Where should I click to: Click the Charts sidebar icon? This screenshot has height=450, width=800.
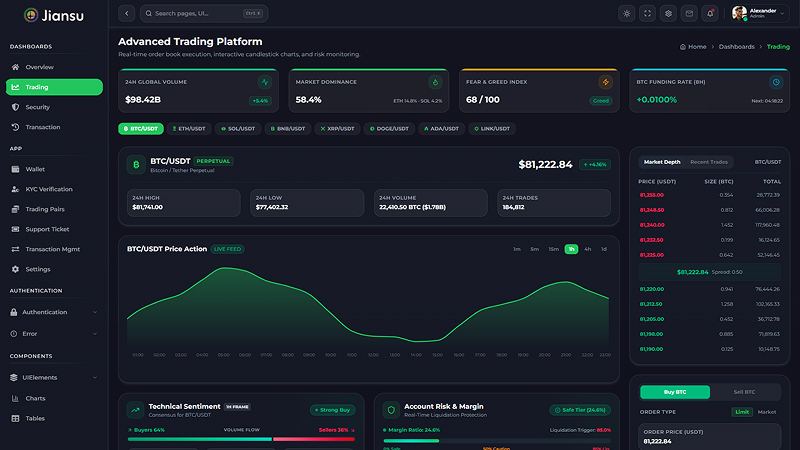[x=15, y=398]
